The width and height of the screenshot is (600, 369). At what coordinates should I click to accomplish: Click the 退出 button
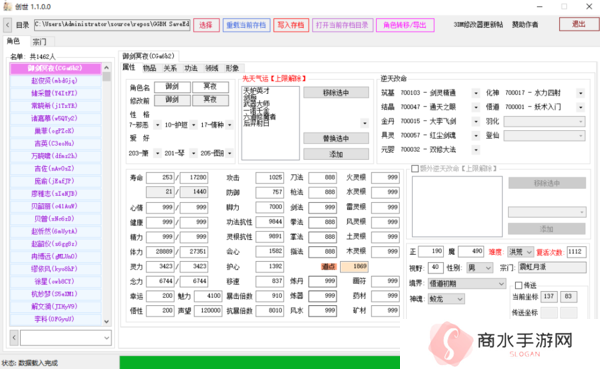pos(579,24)
